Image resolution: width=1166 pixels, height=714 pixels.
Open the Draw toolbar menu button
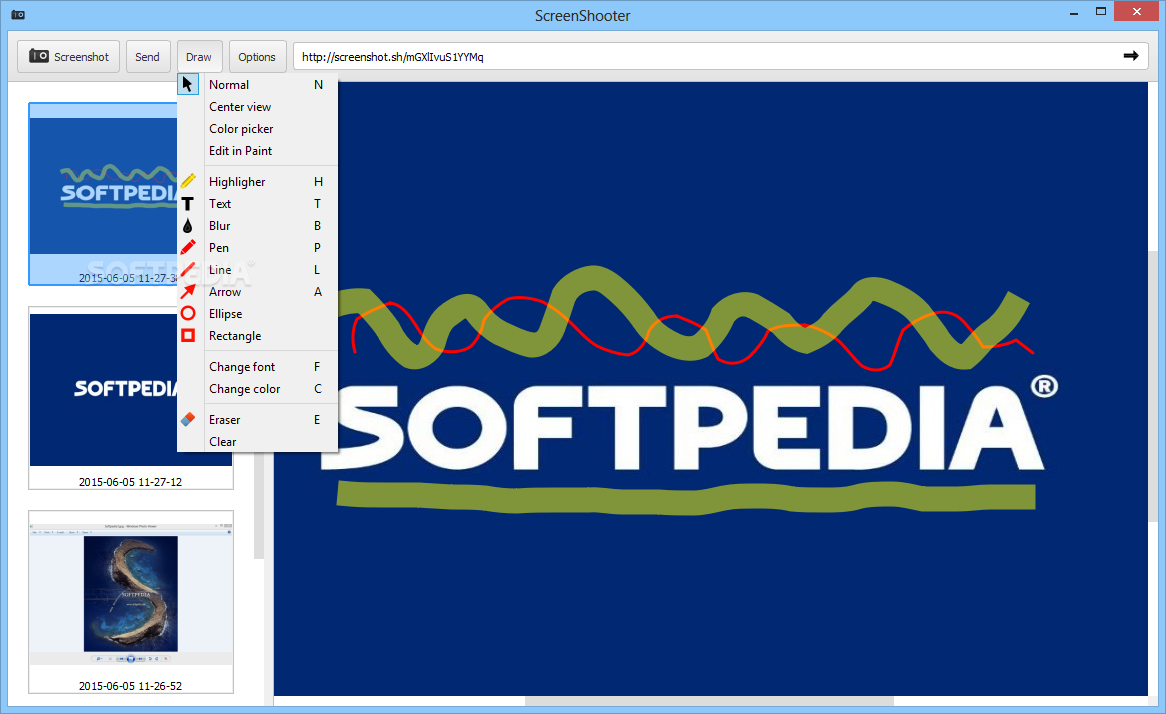(199, 57)
